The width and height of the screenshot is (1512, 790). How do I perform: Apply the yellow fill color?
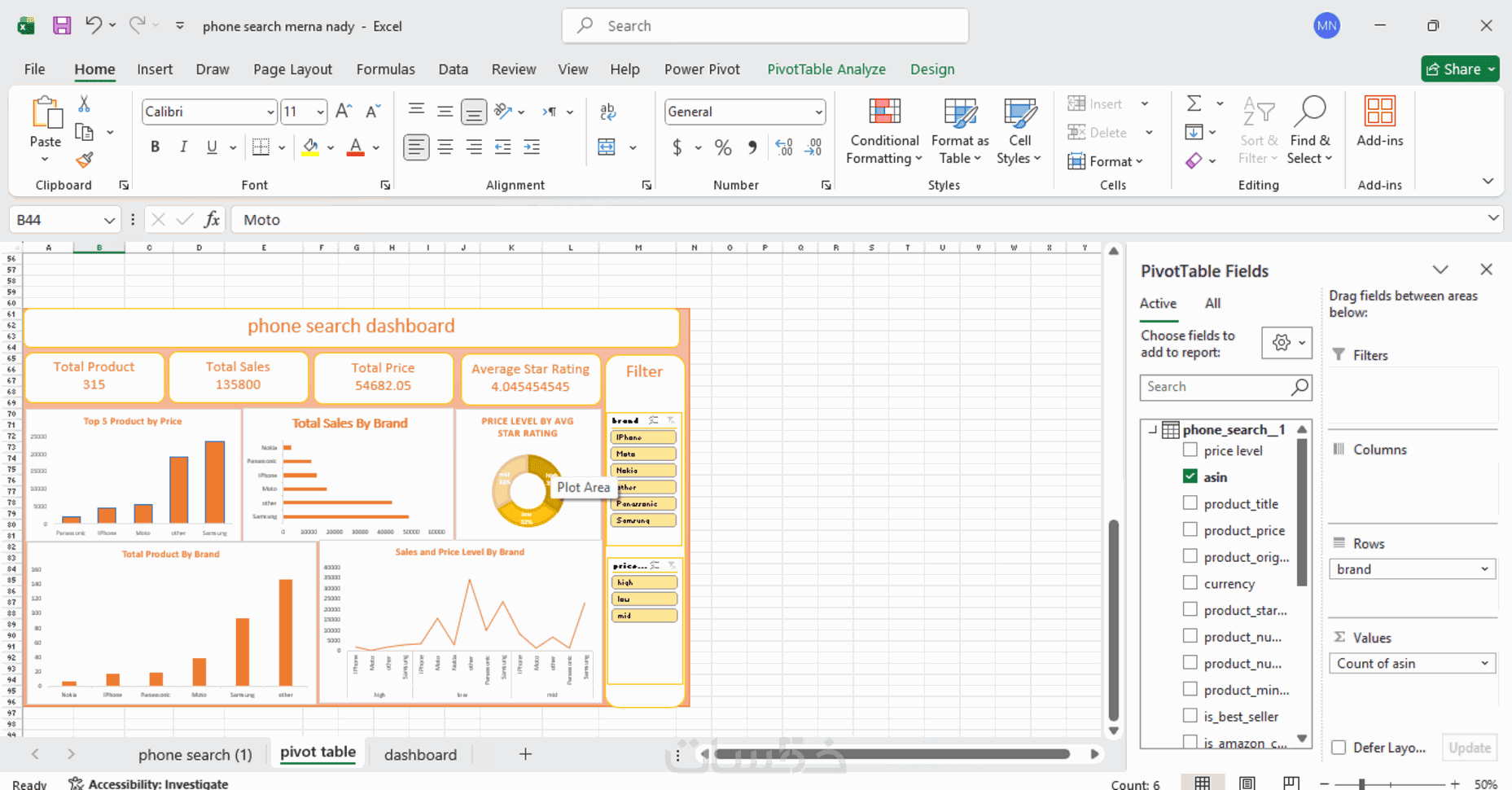pyautogui.click(x=310, y=147)
